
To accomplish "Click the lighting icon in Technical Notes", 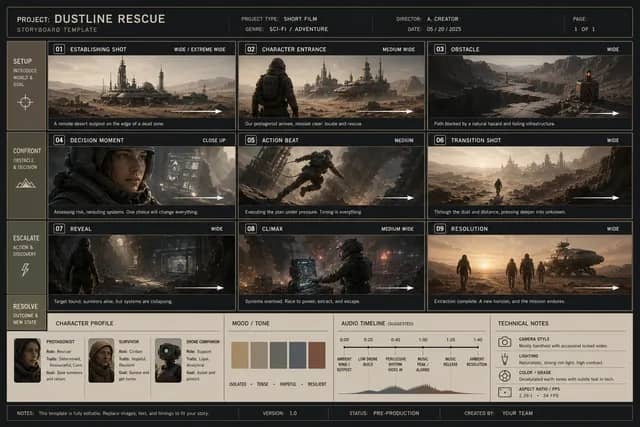I will [504, 359].
